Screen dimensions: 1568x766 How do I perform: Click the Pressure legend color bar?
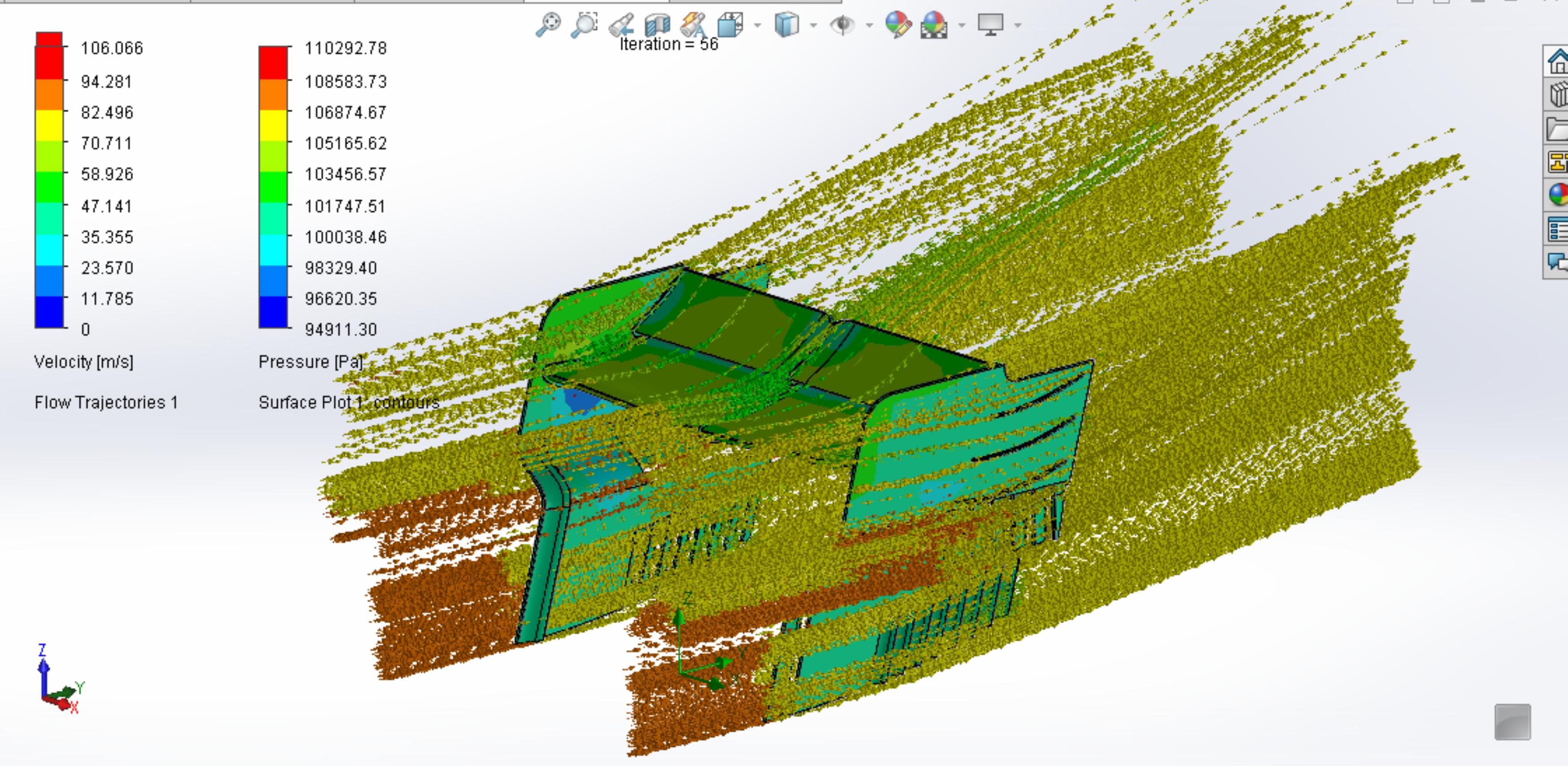click(273, 187)
